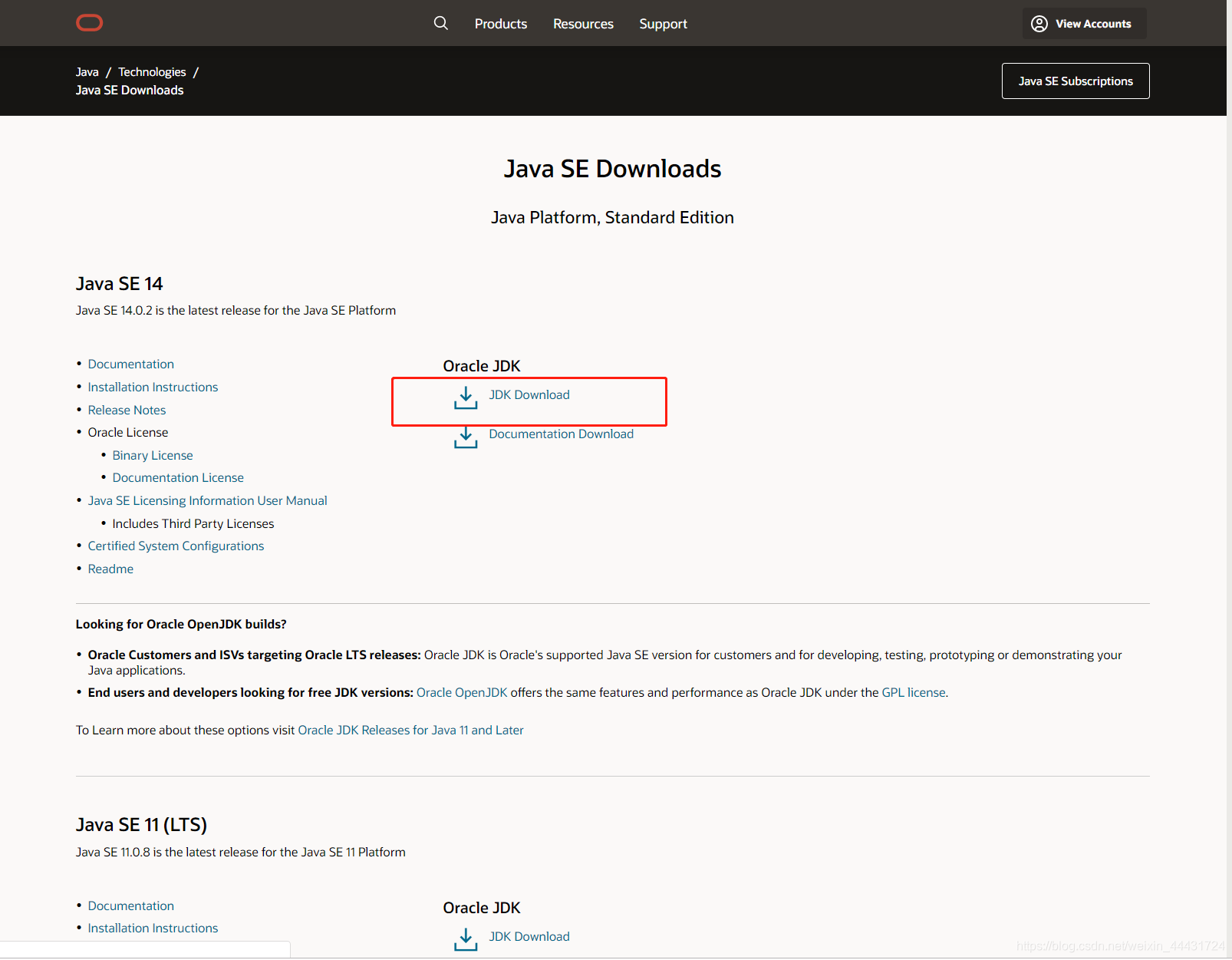The image size is (1232, 960).
Task: Open the Support menu
Action: pyautogui.click(x=663, y=23)
